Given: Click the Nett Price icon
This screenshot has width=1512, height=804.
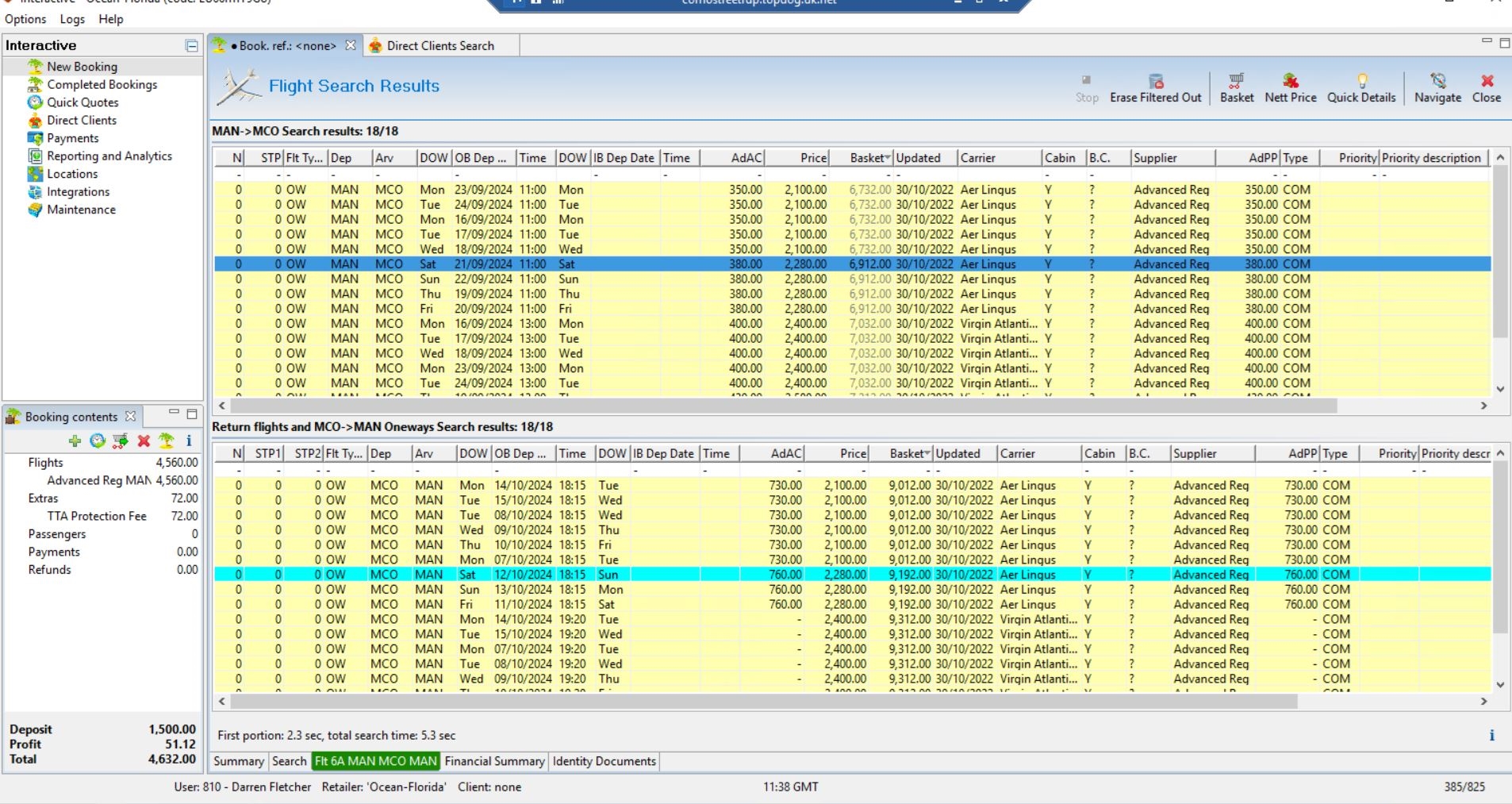Looking at the screenshot, I should [x=1290, y=82].
